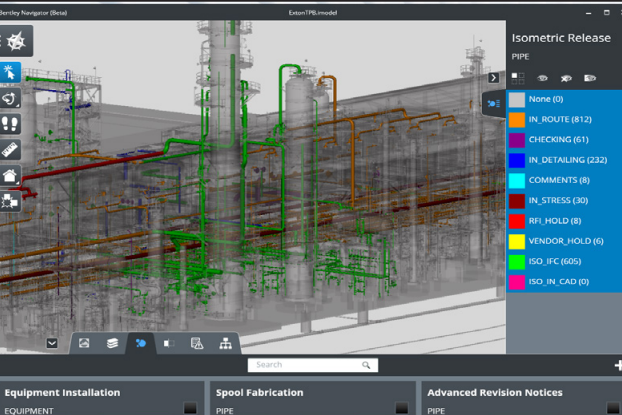The width and height of the screenshot is (622, 415).
Task: Expand the rotate view tool options
Action: (x=12, y=98)
